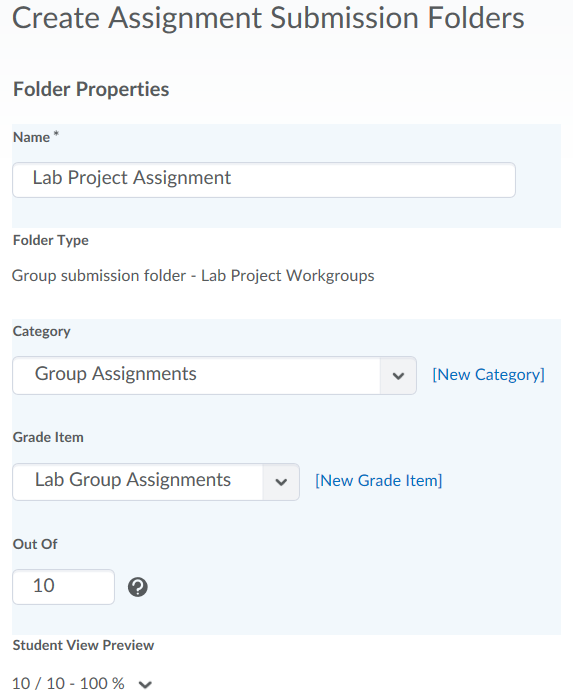This screenshot has height=698, width=573.
Task: Click the New Category link
Action: (488, 375)
